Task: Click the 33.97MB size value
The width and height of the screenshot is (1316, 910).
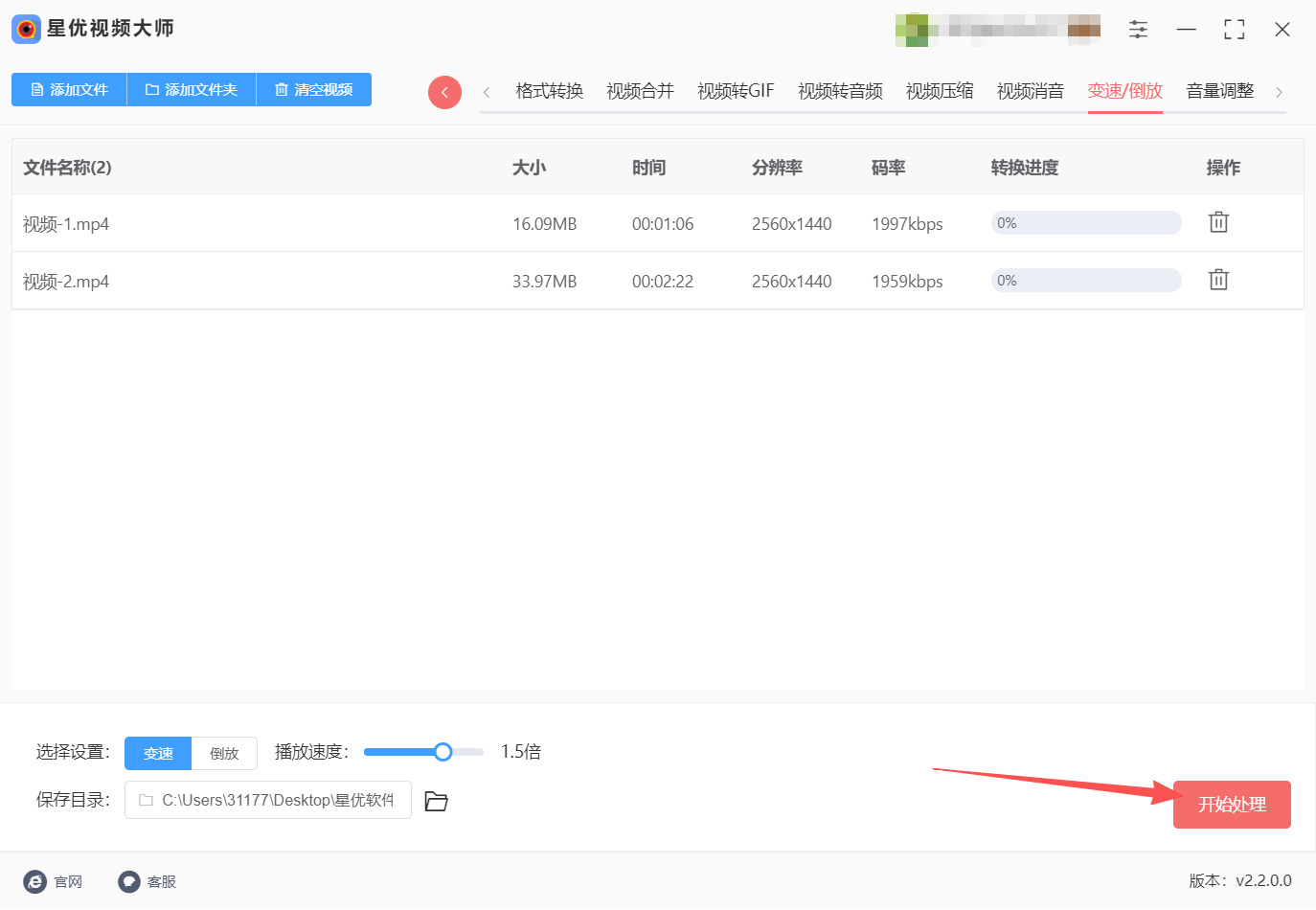Action: click(544, 282)
